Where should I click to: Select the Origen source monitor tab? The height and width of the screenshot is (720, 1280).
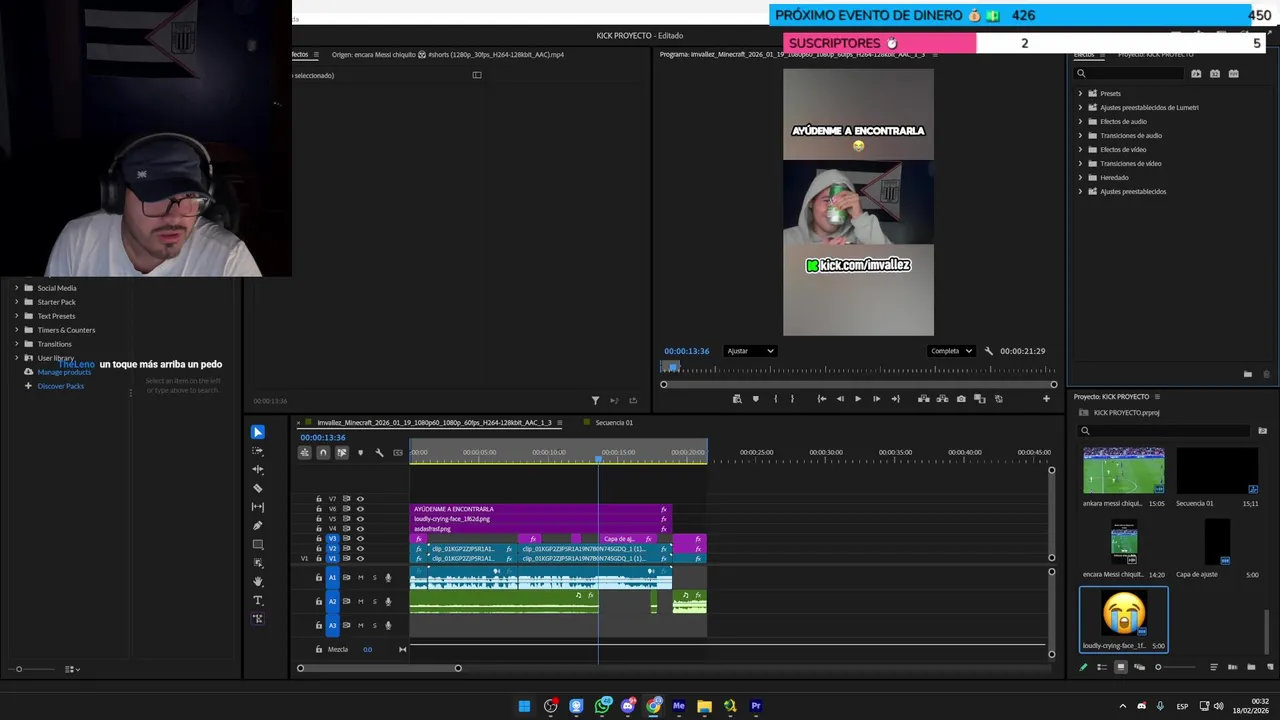click(x=448, y=55)
